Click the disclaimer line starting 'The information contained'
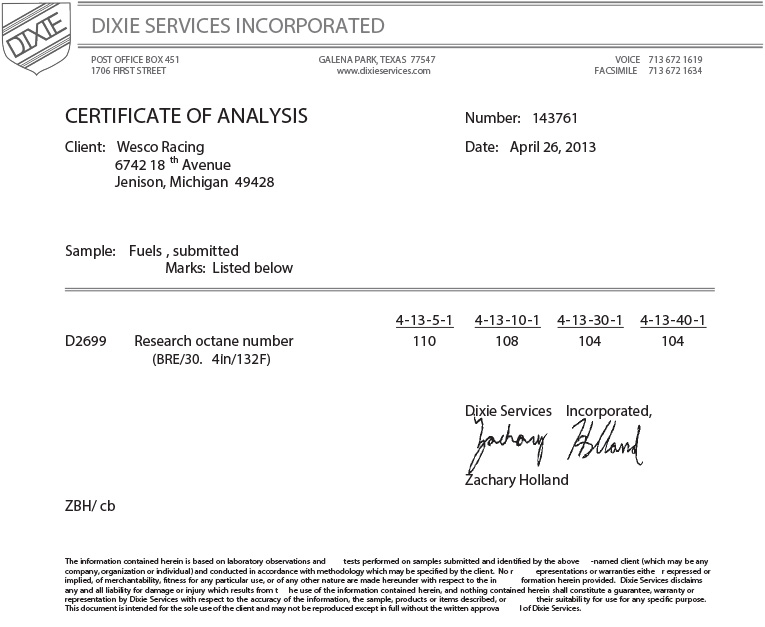The height and width of the screenshot is (627, 765). (386, 561)
